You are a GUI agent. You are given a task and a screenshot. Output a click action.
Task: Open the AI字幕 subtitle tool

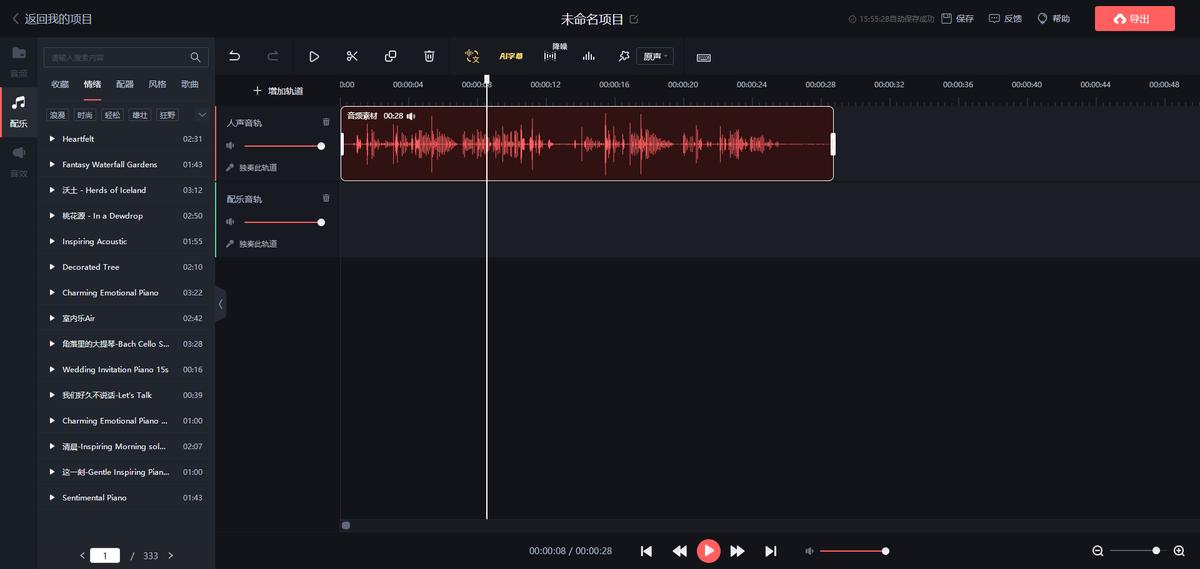point(511,57)
